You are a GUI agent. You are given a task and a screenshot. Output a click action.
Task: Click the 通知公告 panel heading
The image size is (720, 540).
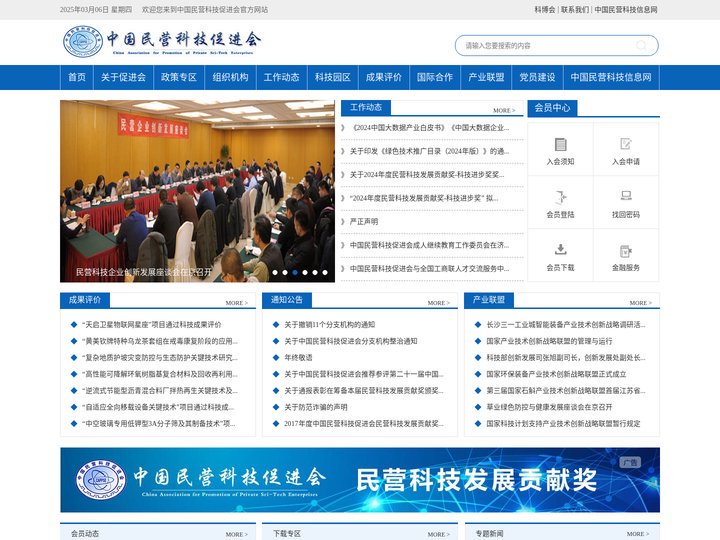[x=287, y=300]
